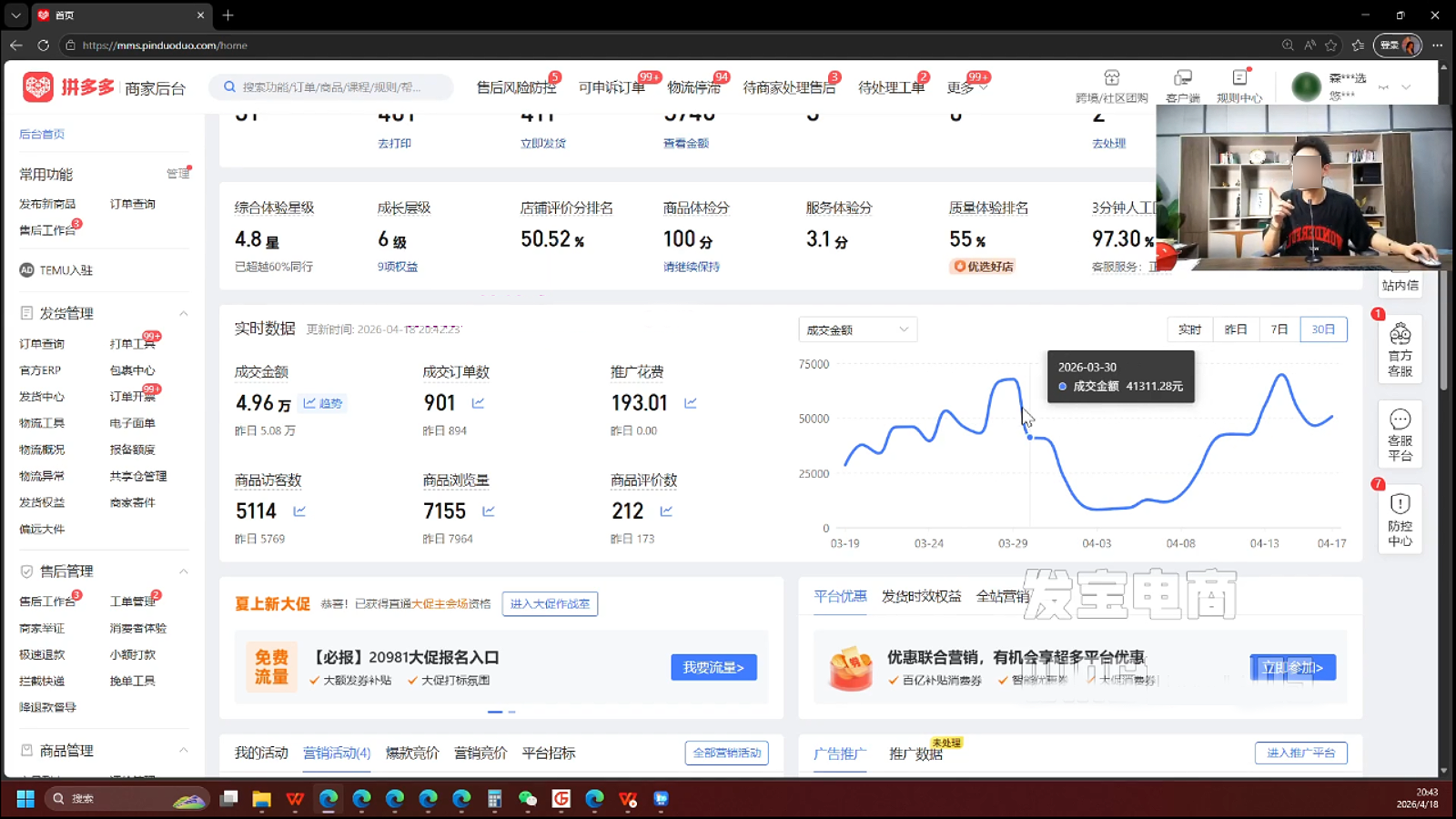Click the 我要流量> button
The width and height of the screenshot is (1456, 819).
713,667
